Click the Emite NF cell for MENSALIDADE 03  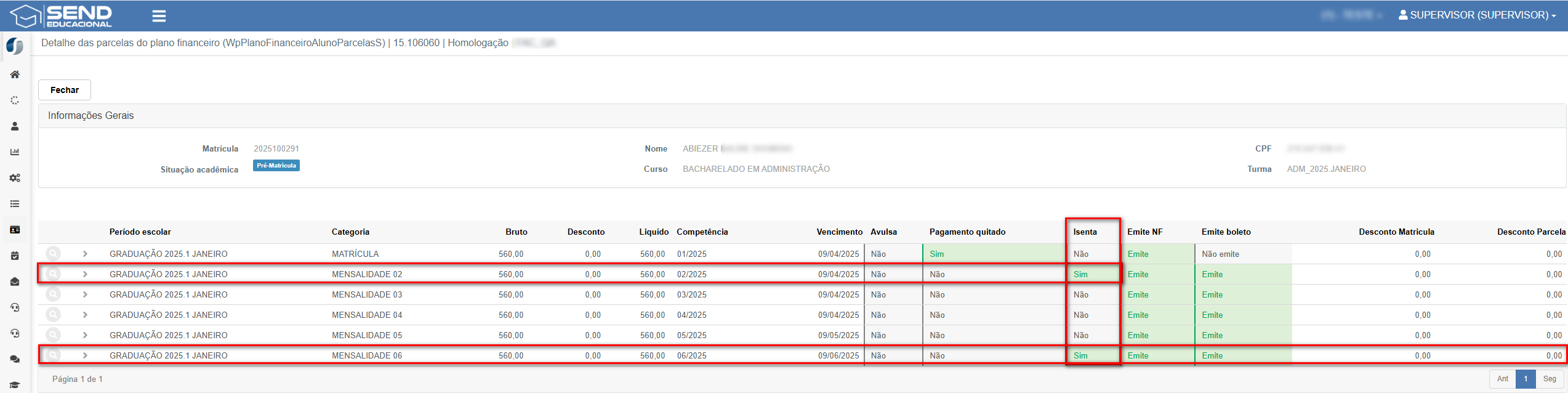[x=1158, y=294]
